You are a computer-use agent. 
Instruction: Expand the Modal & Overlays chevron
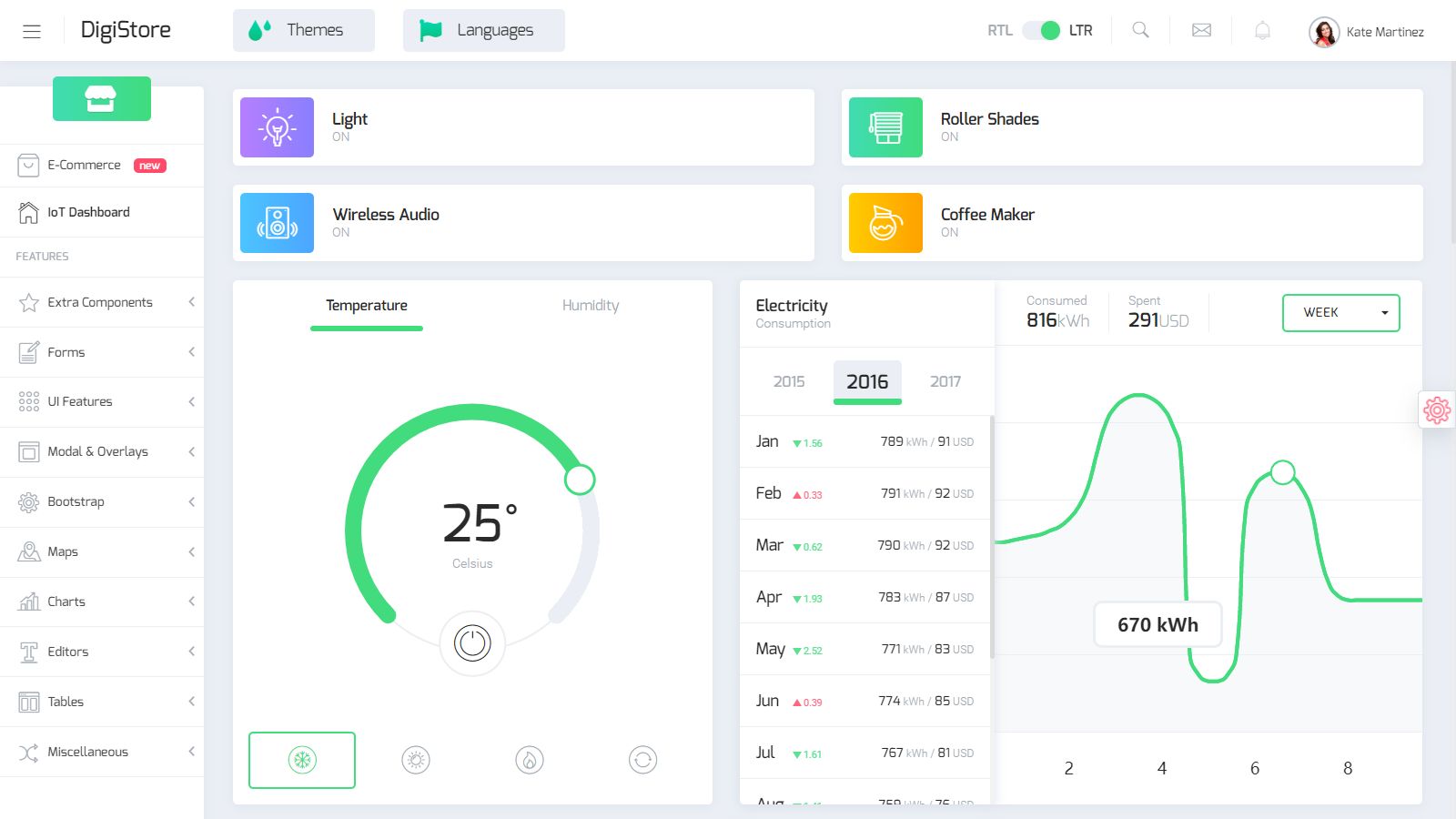191,451
